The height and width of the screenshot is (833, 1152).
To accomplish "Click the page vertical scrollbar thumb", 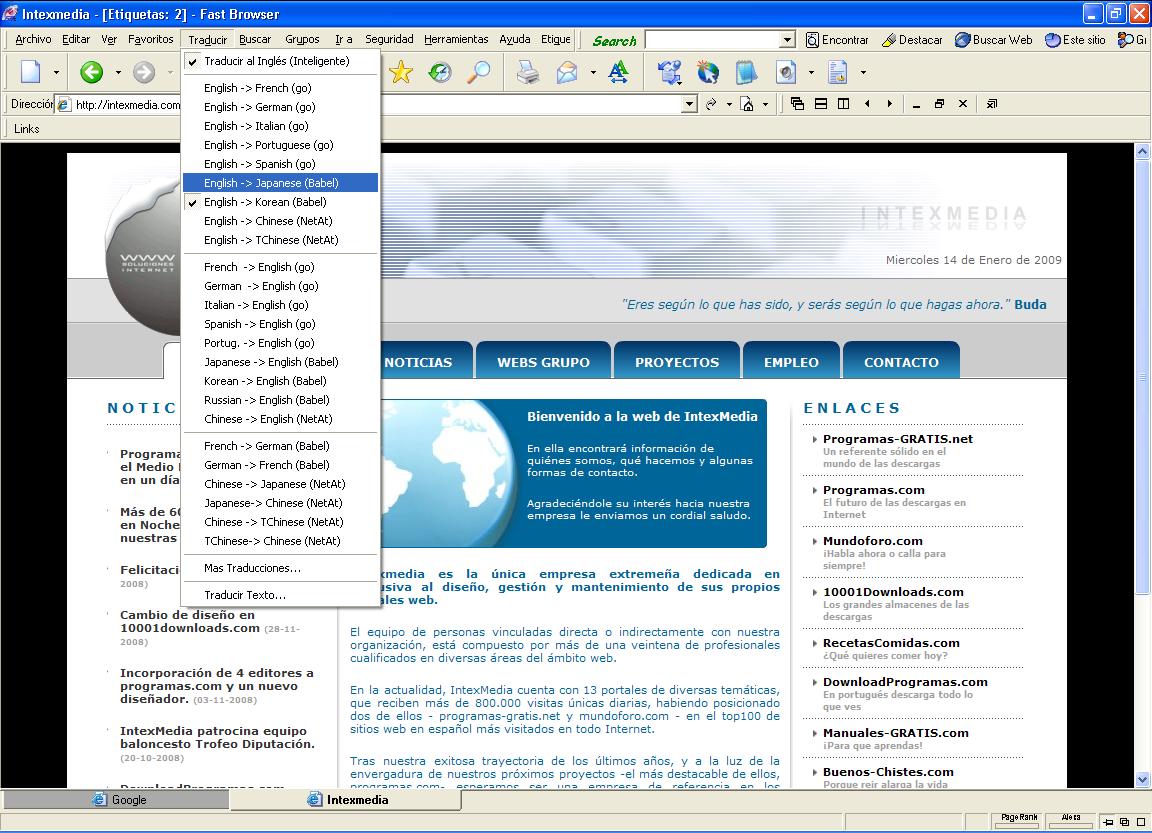I will pos(1142,378).
